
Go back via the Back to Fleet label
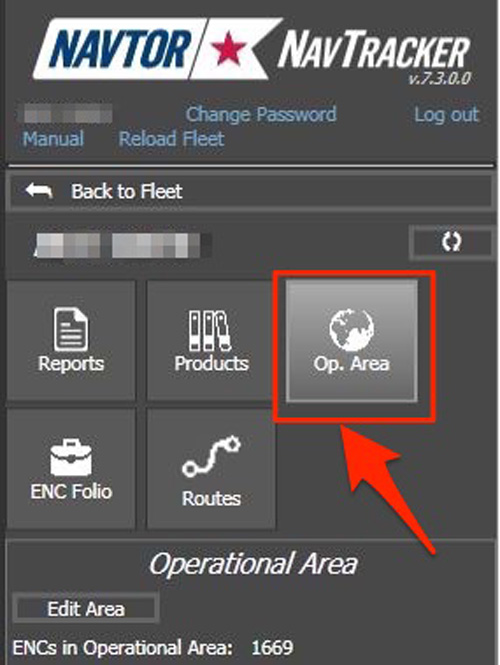[x=127, y=191]
